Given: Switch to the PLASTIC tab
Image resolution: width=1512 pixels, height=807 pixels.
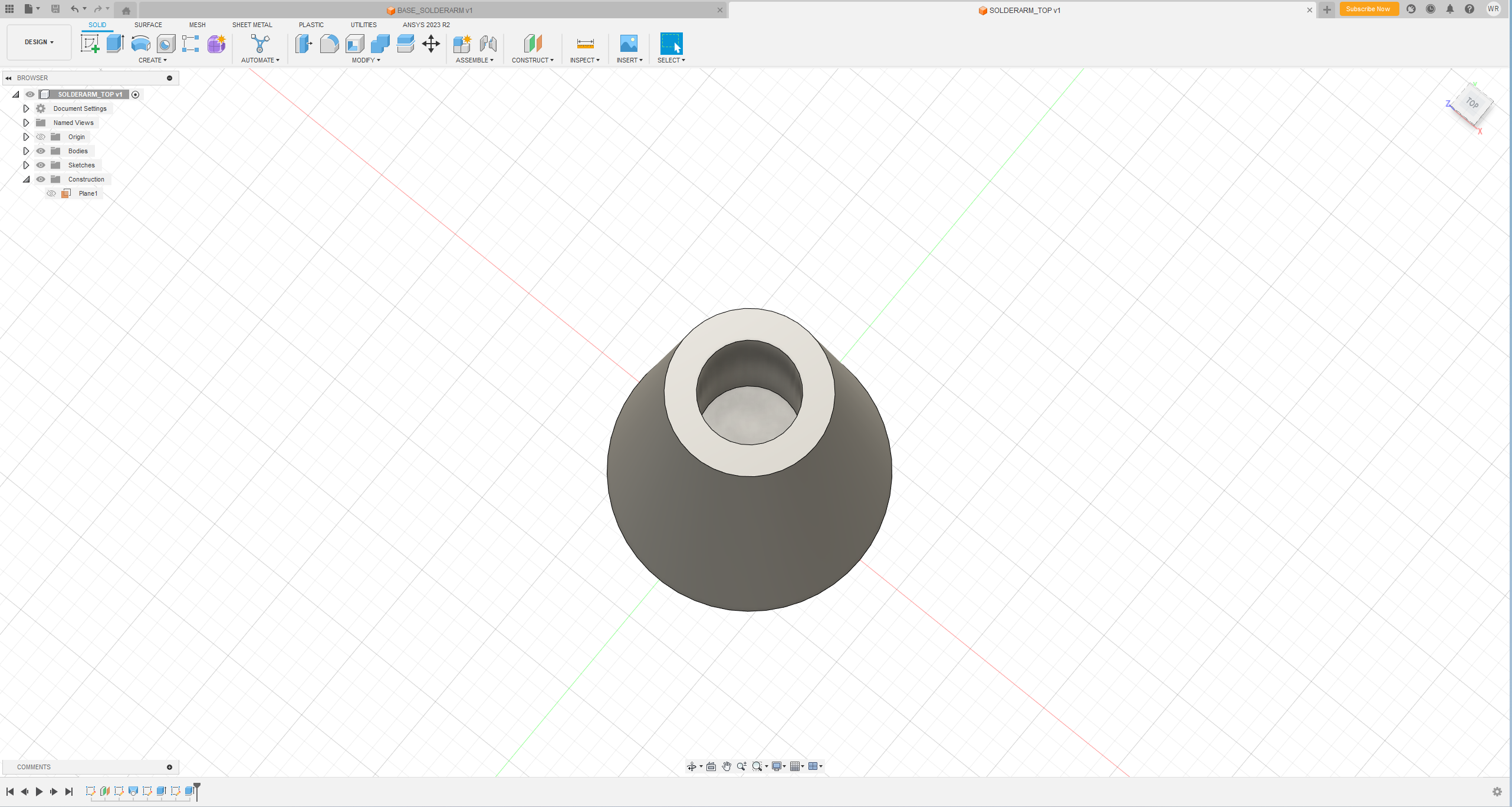Looking at the screenshot, I should [x=311, y=25].
